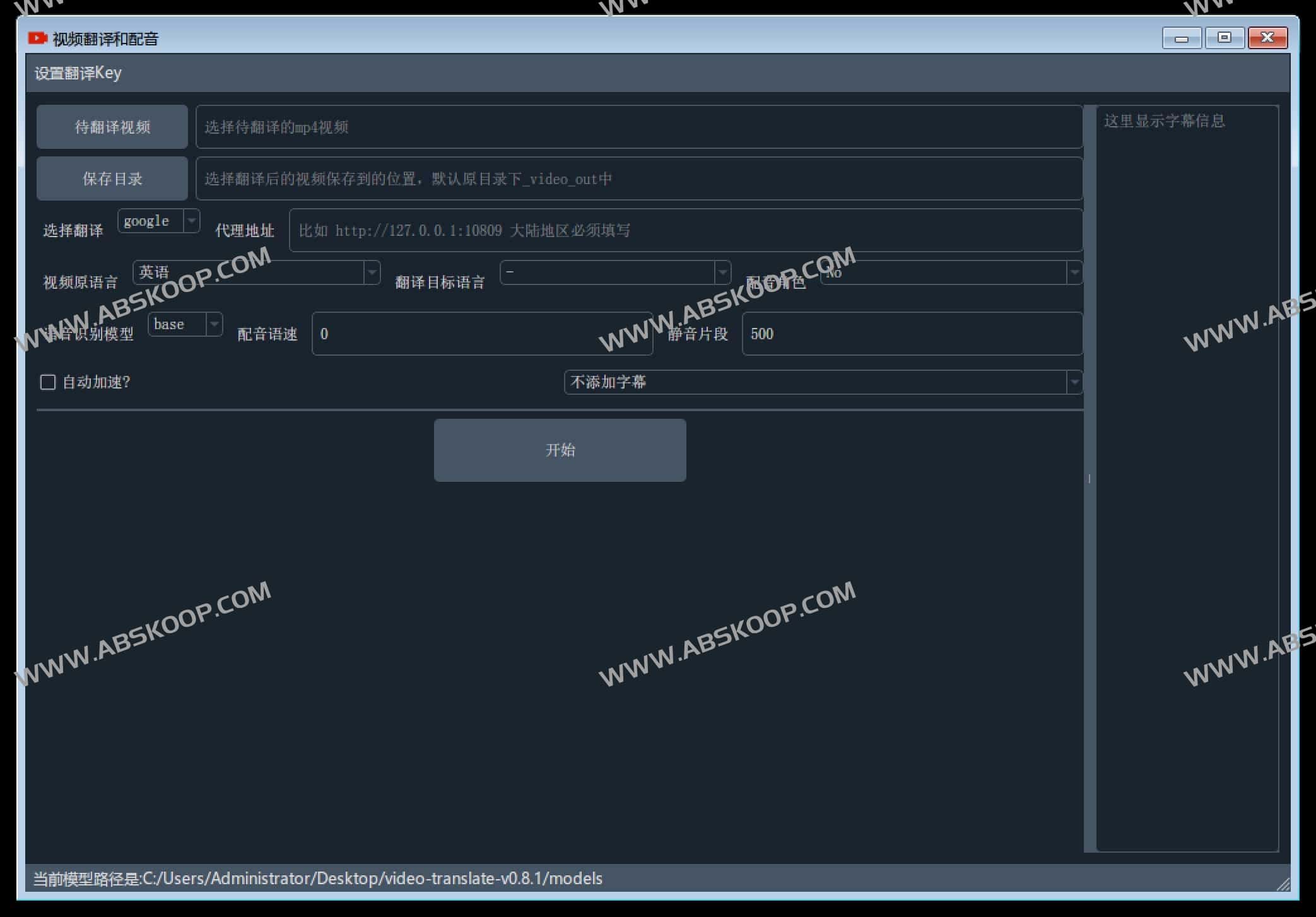Click the red video app icon in title bar

[x=37, y=38]
